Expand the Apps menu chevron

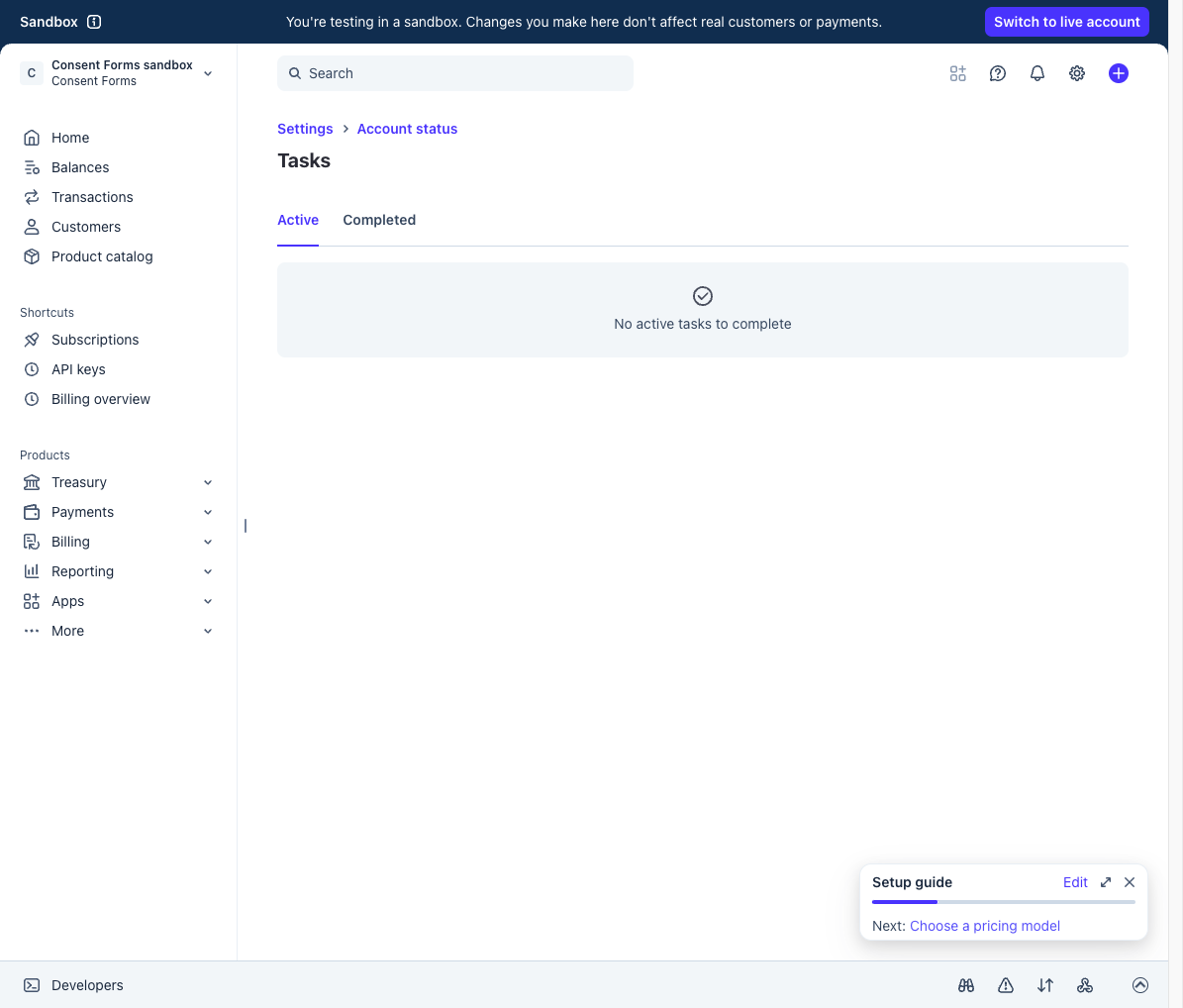[208, 601]
